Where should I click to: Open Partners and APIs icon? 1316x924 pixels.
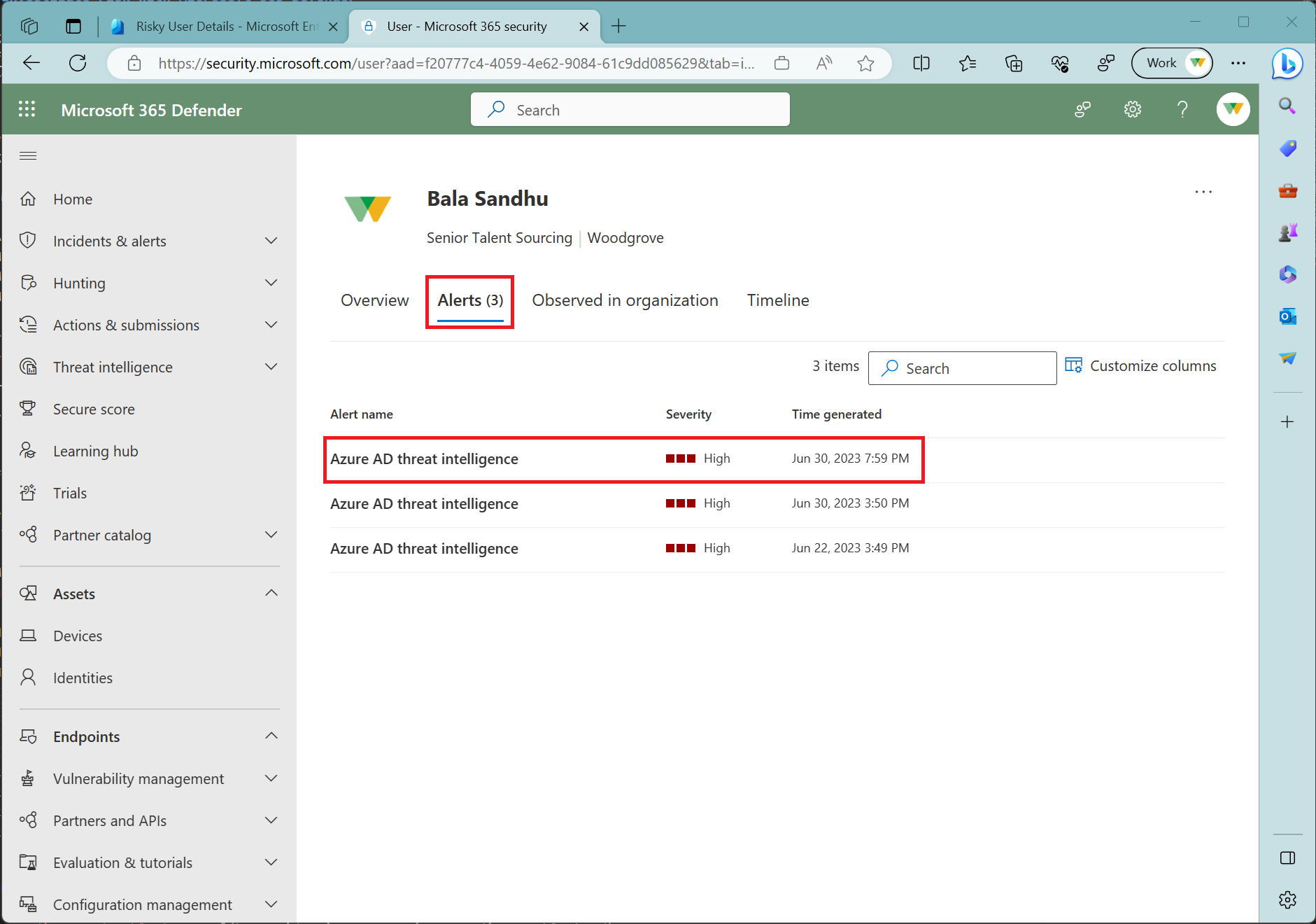(x=28, y=820)
